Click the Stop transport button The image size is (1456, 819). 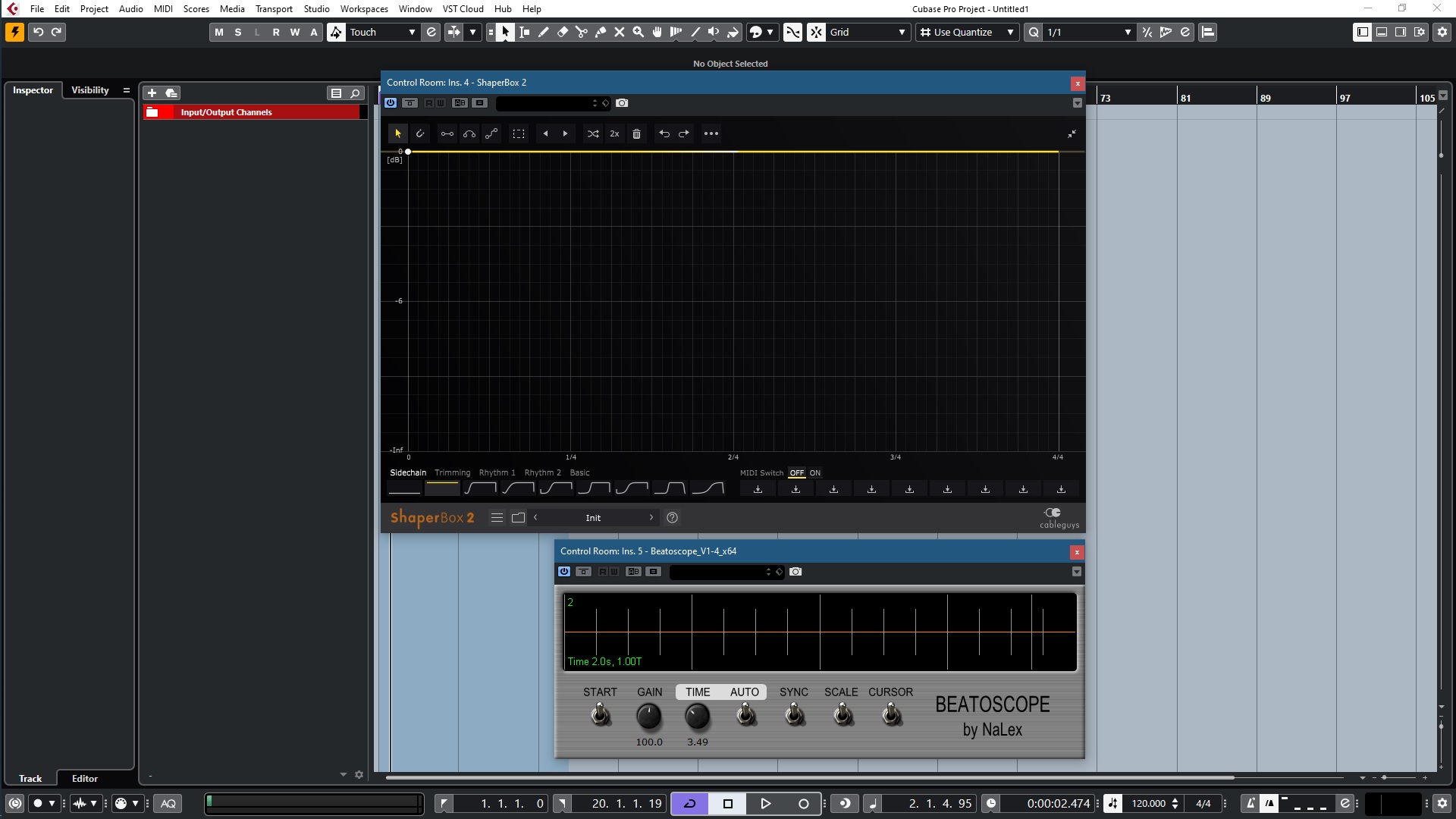(728, 803)
